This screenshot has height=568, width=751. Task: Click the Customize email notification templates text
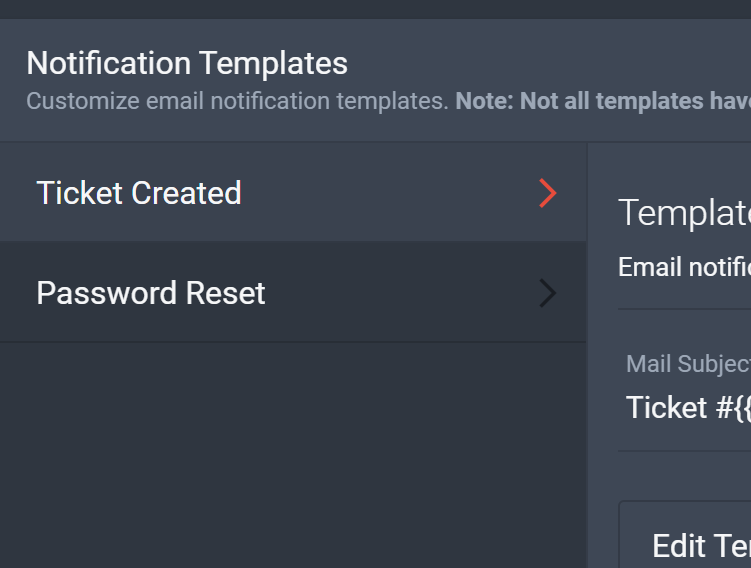click(x=237, y=101)
